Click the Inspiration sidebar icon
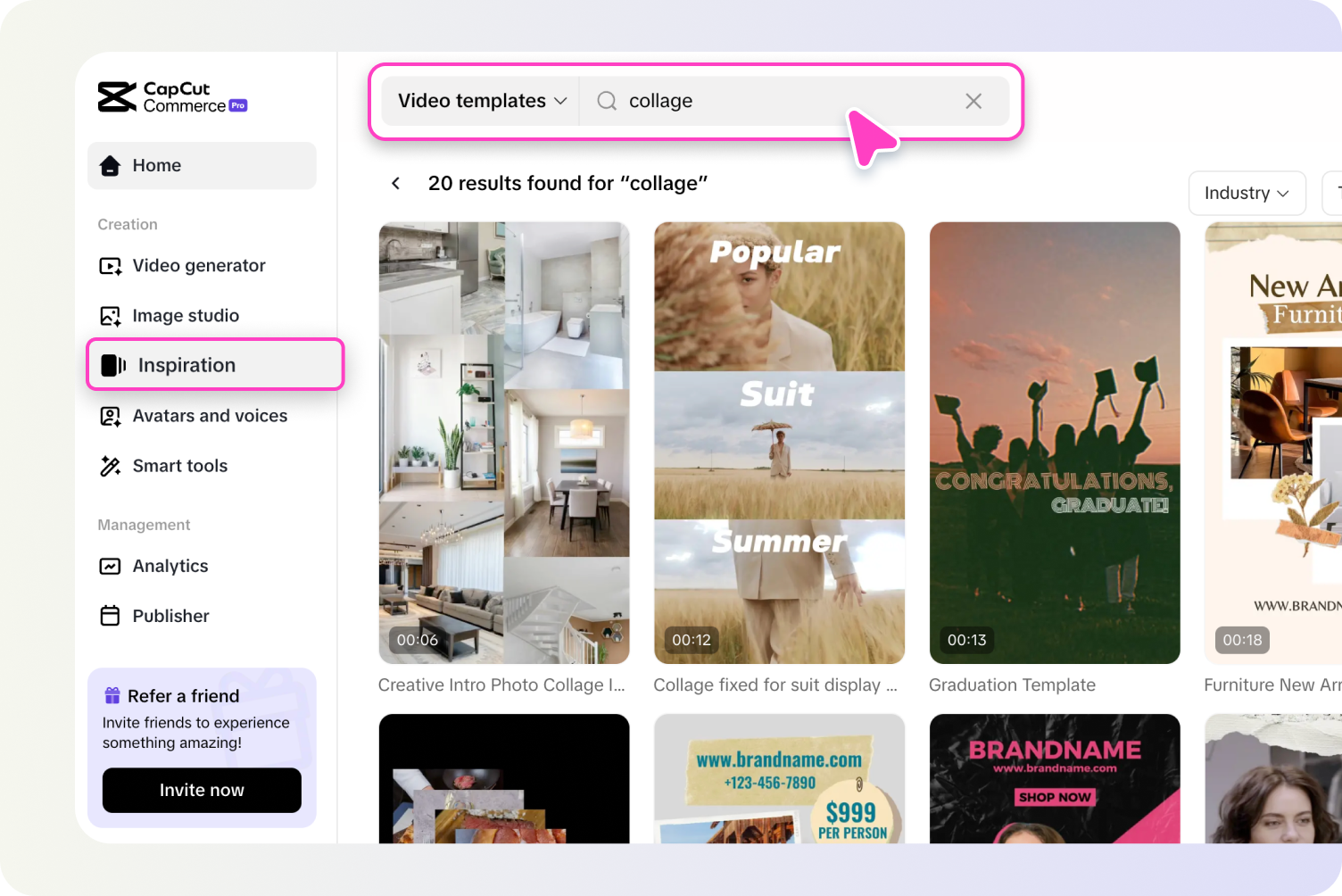The image size is (1342, 896). (x=112, y=364)
